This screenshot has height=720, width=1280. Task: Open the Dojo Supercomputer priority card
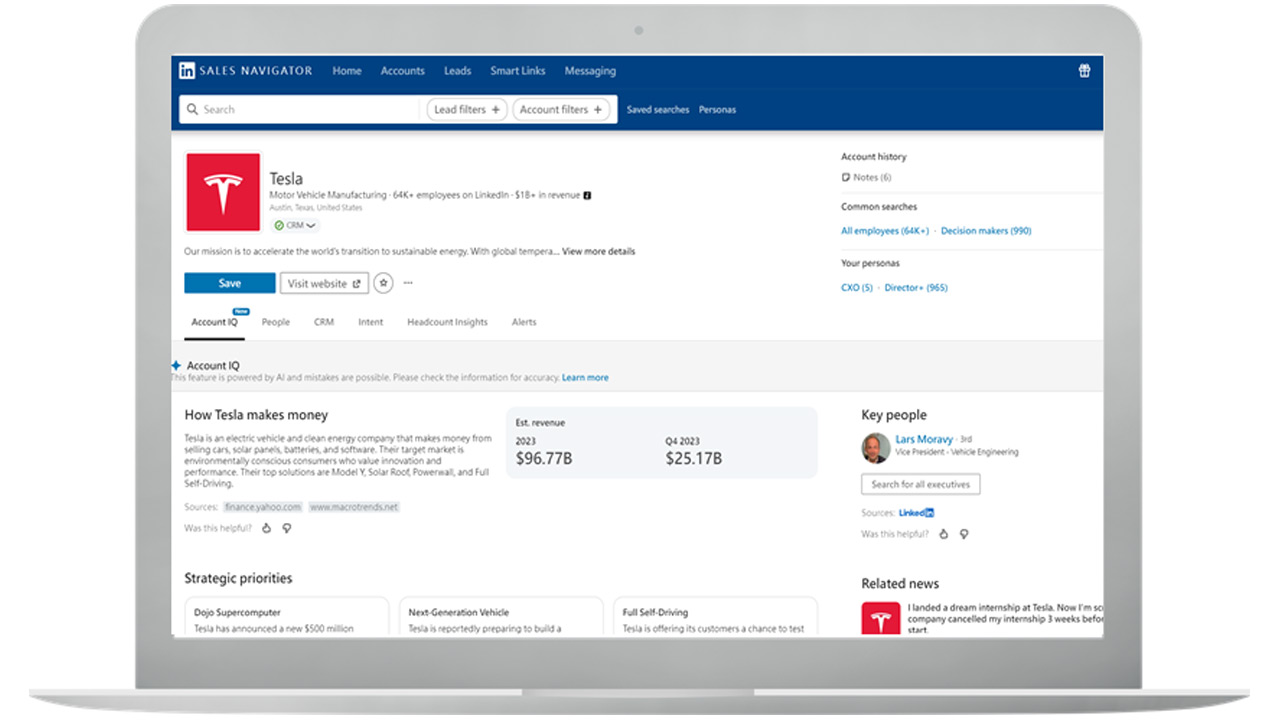click(x=287, y=617)
